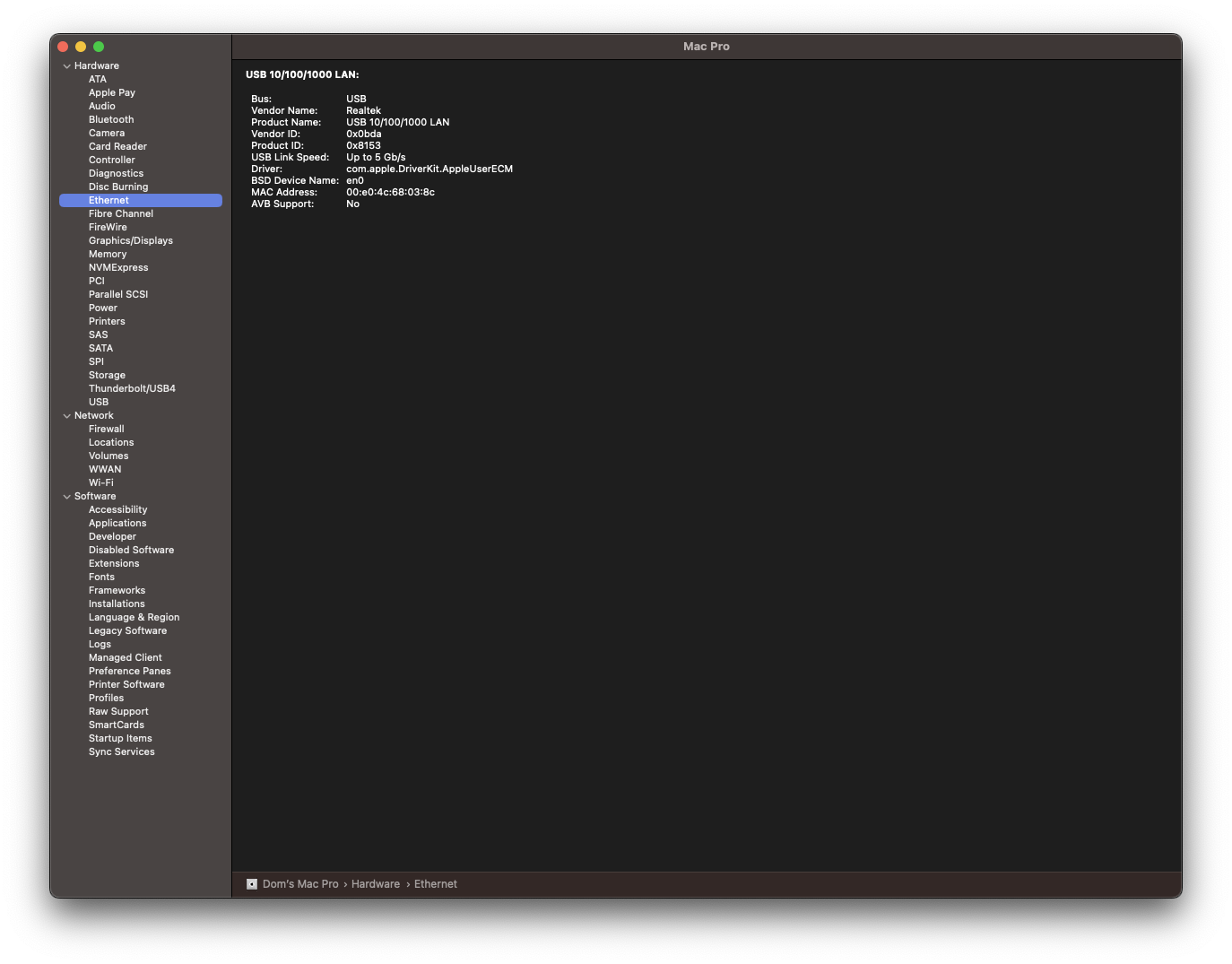This screenshot has width=1232, height=964.
Task: Click Hardware in the bottom path bar
Action: pos(376,884)
